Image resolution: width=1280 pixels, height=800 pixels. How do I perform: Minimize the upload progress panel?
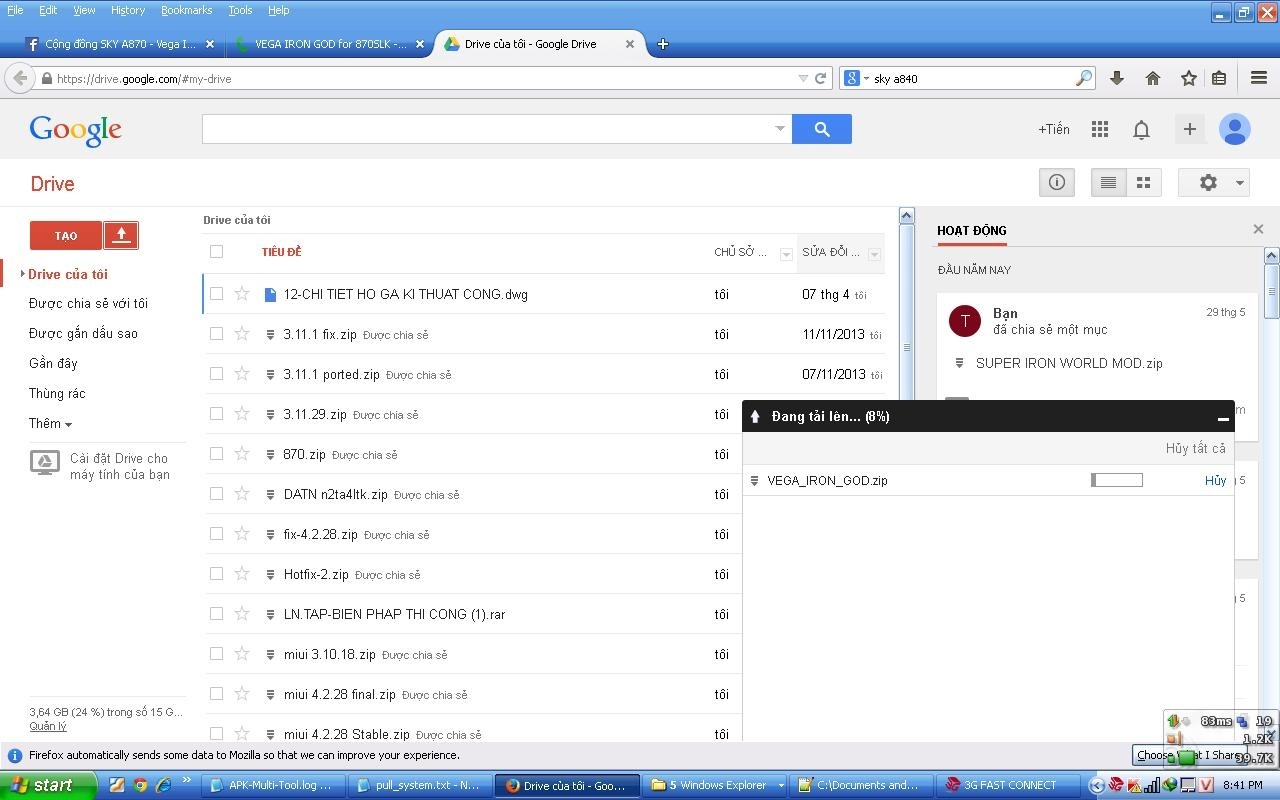click(x=1222, y=417)
